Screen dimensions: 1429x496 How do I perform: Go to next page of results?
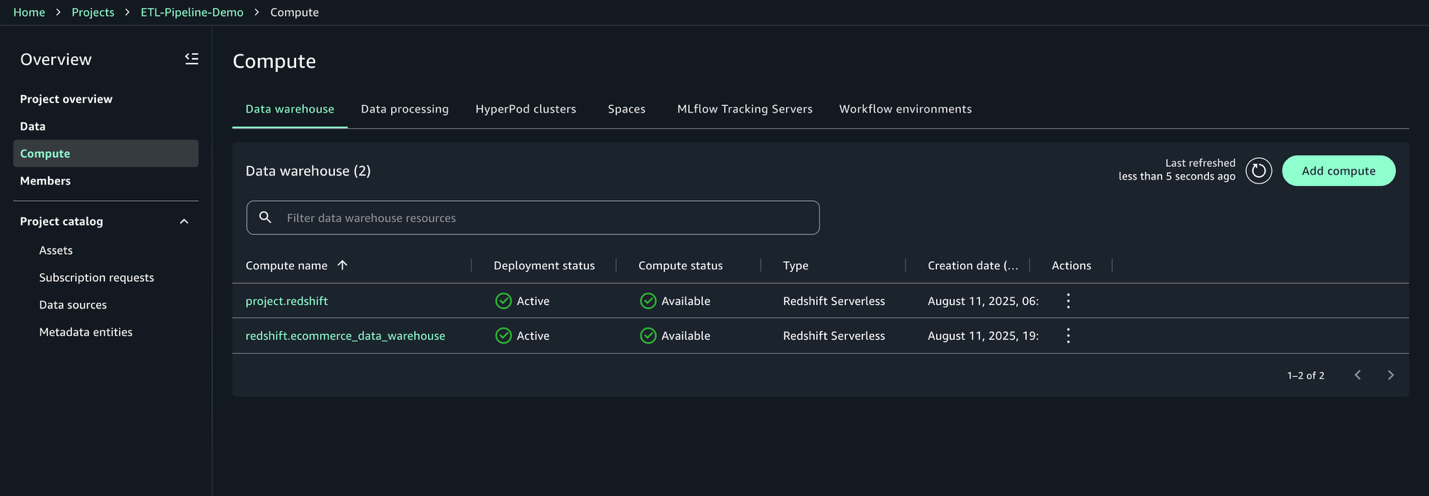tap(1390, 376)
